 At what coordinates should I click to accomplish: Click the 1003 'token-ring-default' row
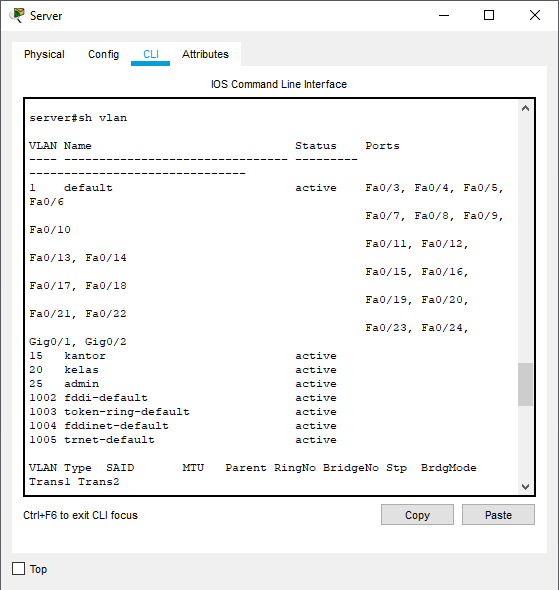click(183, 412)
